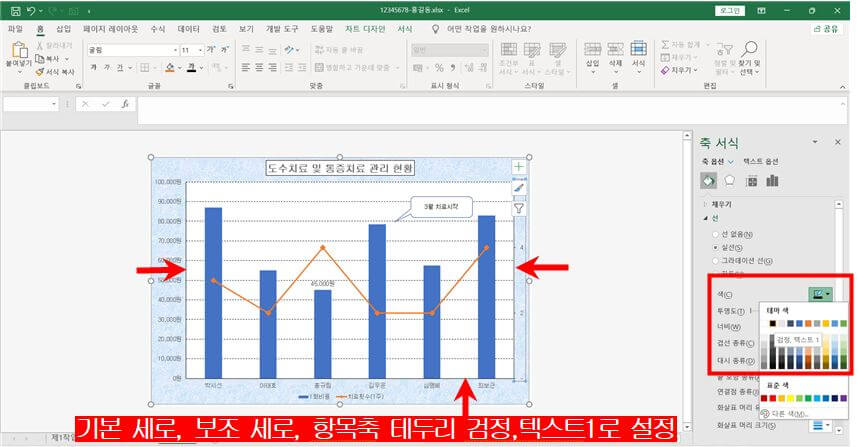Click 찾기 및 선택 magnifier icon
857x447 pixels.
[x=749, y=49]
